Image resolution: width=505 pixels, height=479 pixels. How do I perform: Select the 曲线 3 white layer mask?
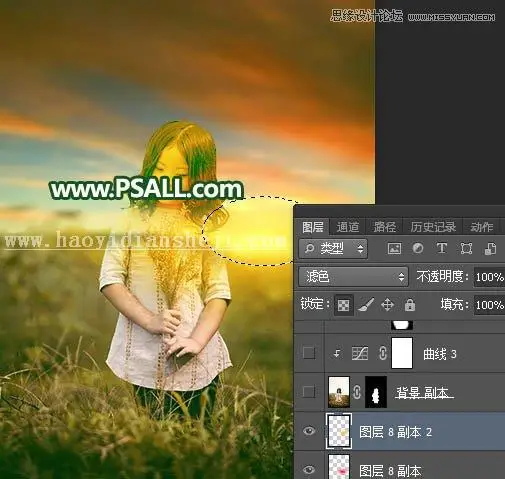point(402,353)
